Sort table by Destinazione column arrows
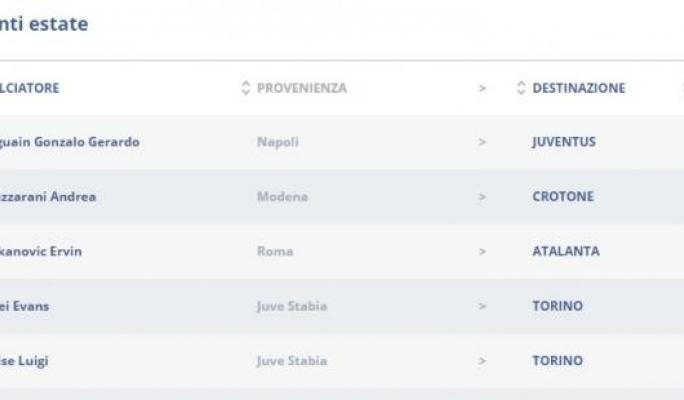This screenshot has width=684, height=400. coord(521,88)
